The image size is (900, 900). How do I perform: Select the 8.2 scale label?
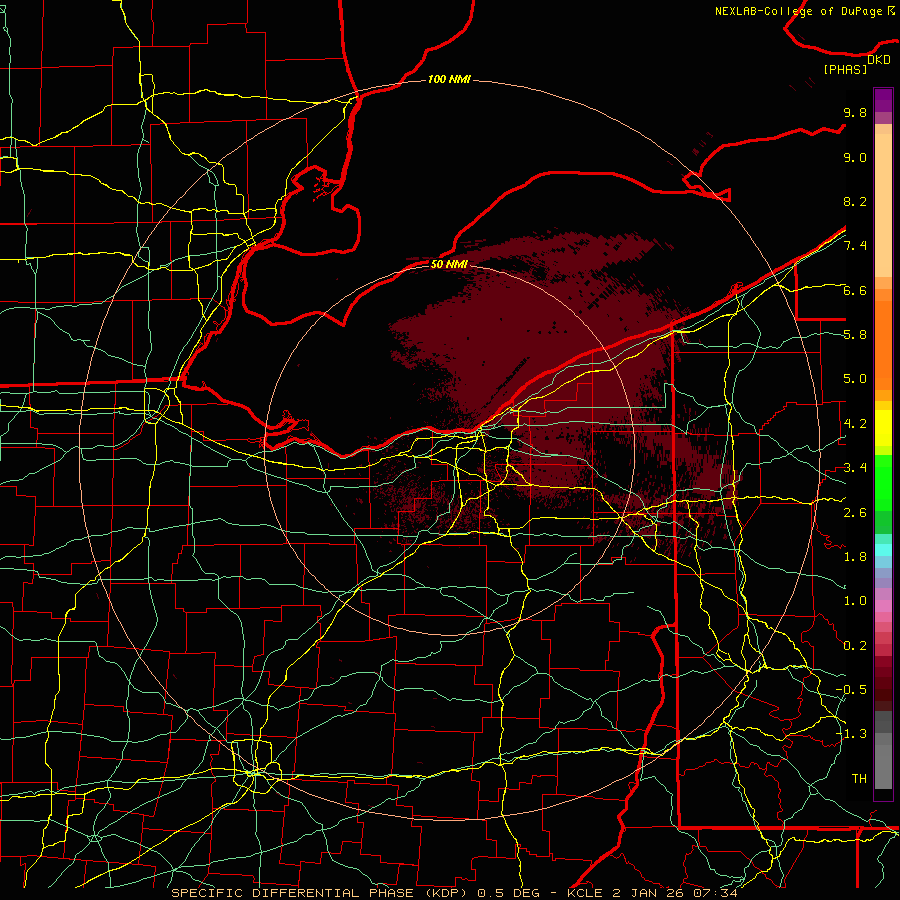point(855,201)
